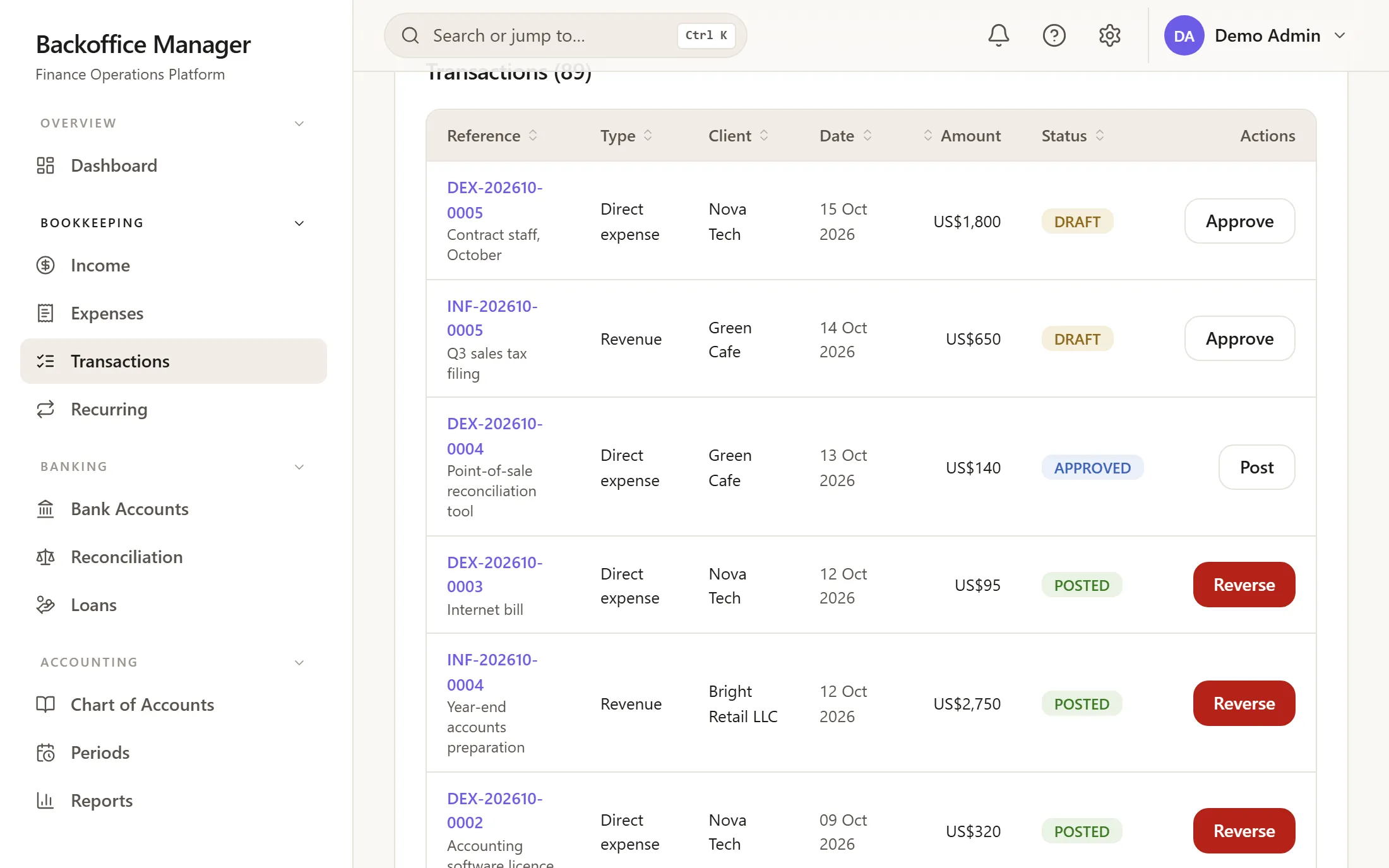The height and width of the screenshot is (868, 1389).
Task: Sort the table by Date column
Action: click(845, 136)
